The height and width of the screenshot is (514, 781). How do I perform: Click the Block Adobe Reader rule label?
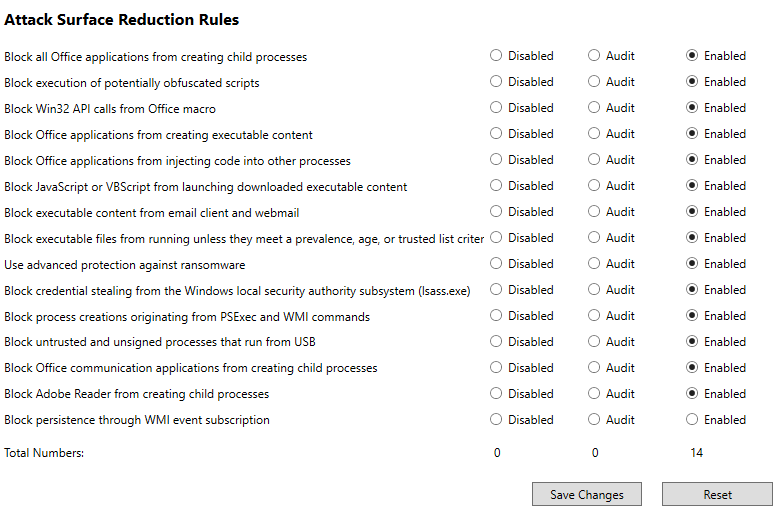137,394
